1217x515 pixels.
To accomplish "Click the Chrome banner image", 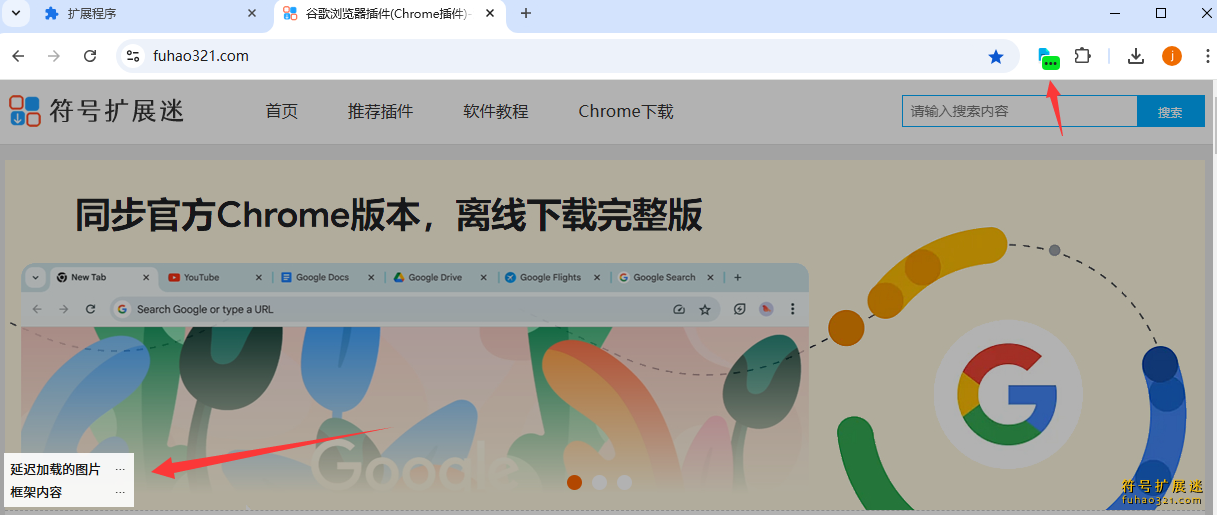I will [x=604, y=333].
